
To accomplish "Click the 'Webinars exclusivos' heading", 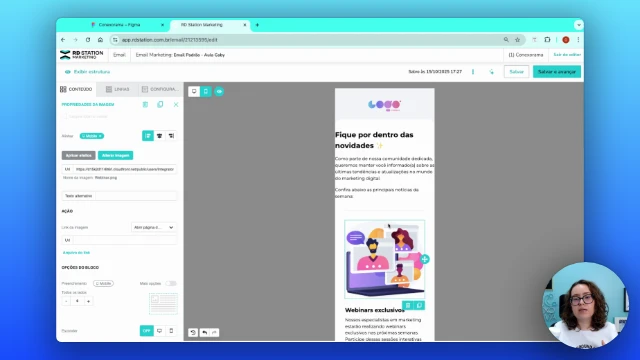I will 375,310.
